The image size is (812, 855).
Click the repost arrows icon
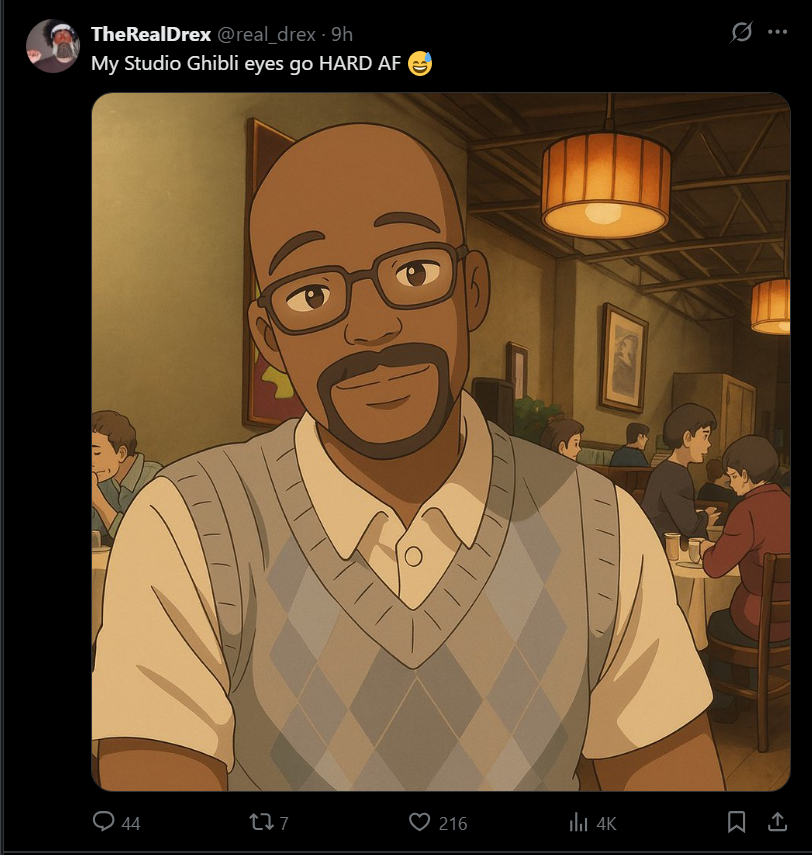(261, 822)
